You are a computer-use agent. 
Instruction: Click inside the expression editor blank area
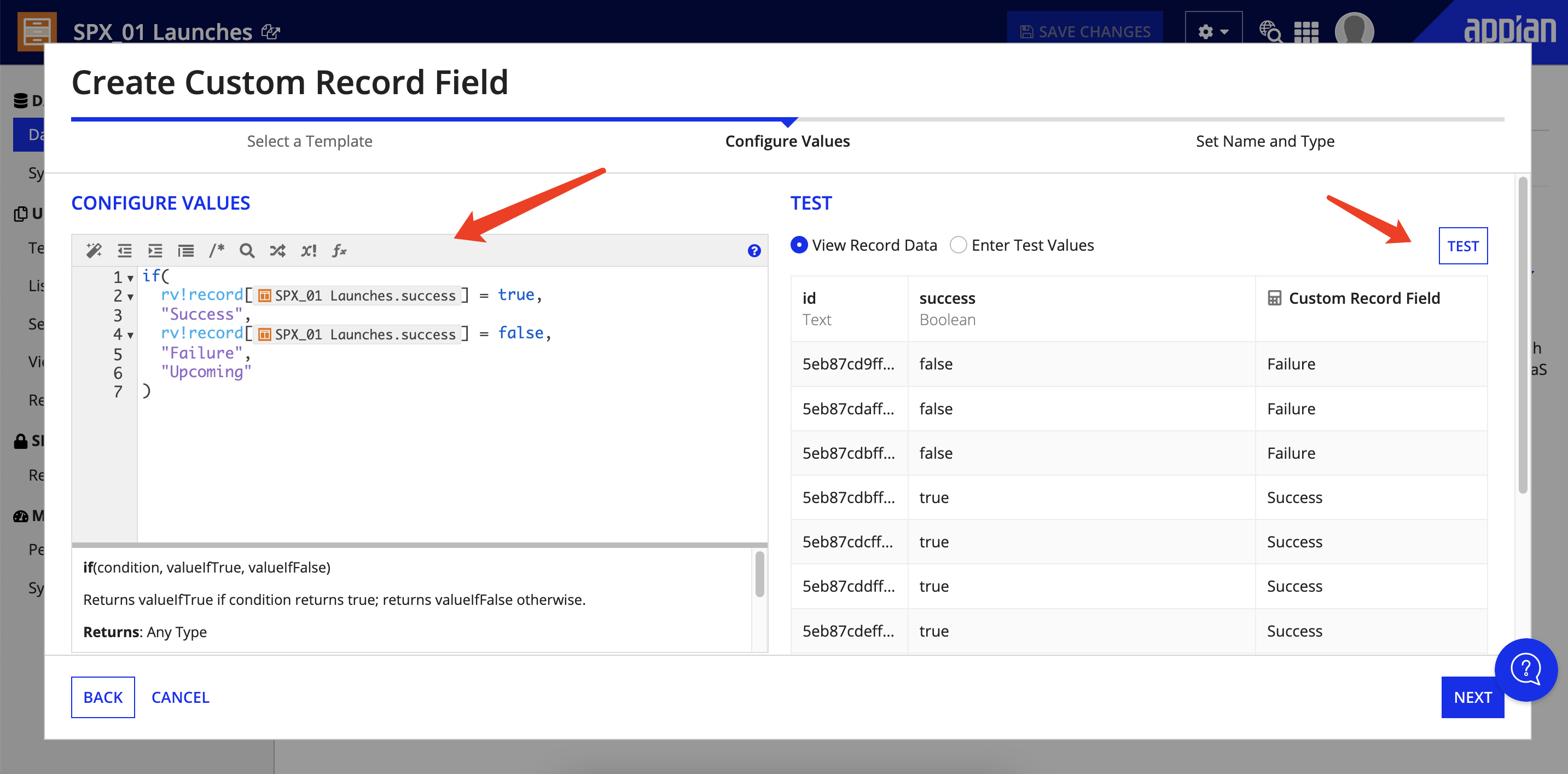(452, 469)
